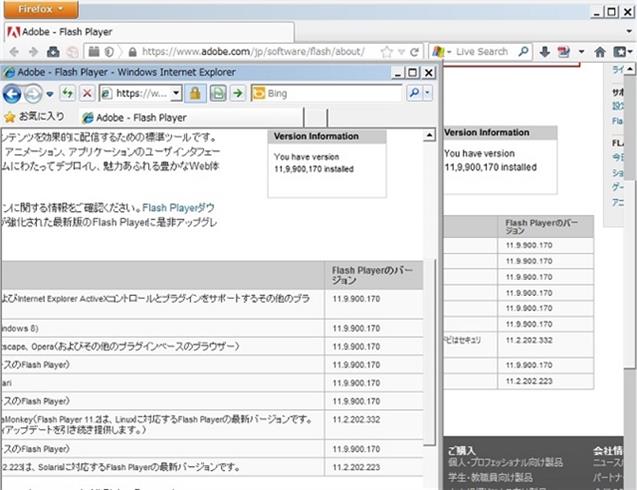The height and width of the screenshot is (490, 637).
Task: Click the tray icon beside Firefox's forward arrow
Action: 53,52
